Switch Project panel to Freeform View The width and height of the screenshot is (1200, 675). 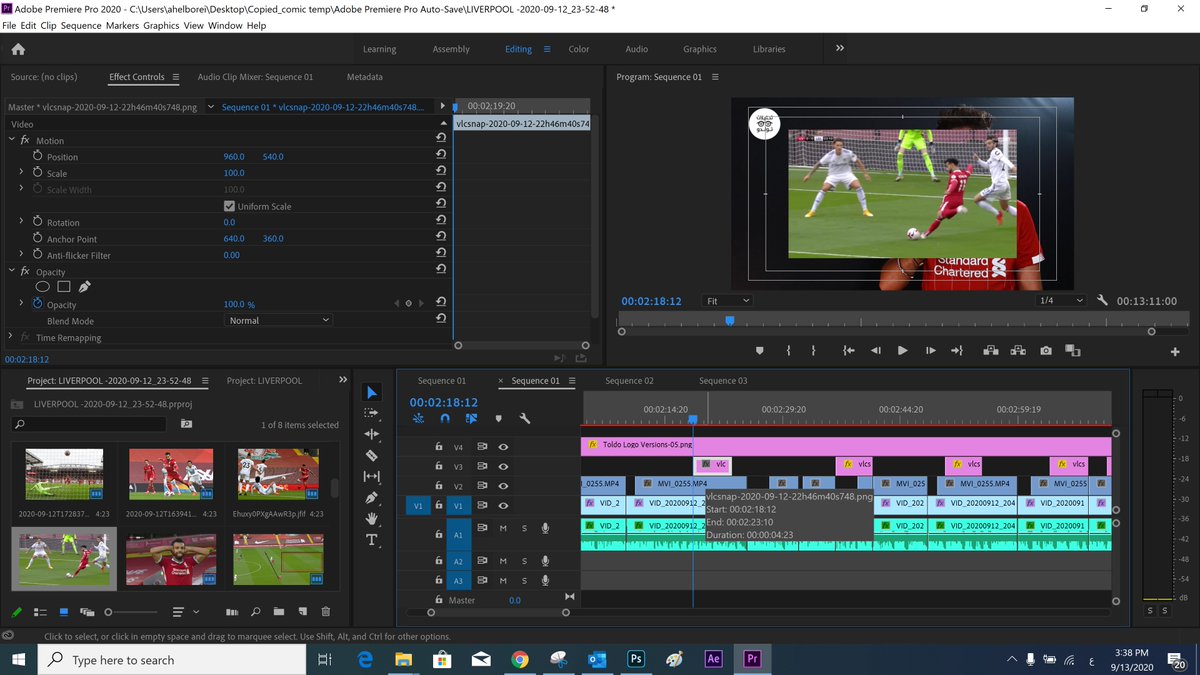pos(87,611)
